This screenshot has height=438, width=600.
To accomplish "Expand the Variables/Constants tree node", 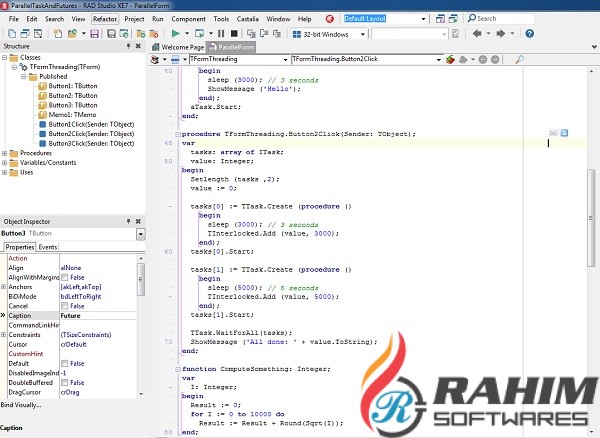I will (5, 163).
